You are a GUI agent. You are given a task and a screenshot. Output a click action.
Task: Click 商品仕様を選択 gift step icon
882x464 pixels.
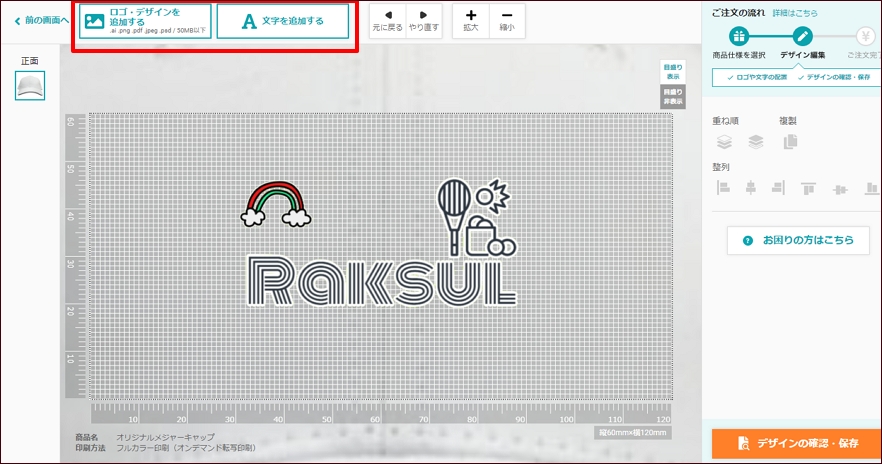pos(739,37)
